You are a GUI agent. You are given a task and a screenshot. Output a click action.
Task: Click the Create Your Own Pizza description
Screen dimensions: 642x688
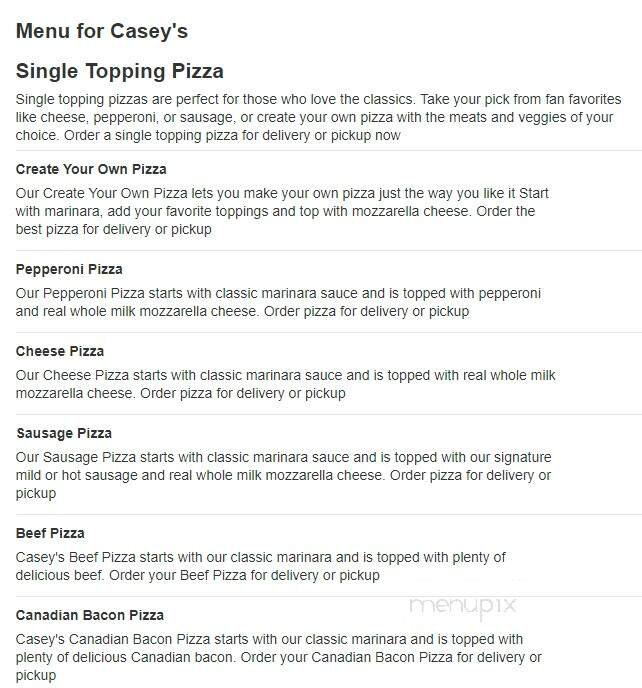[x=282, y=211]
